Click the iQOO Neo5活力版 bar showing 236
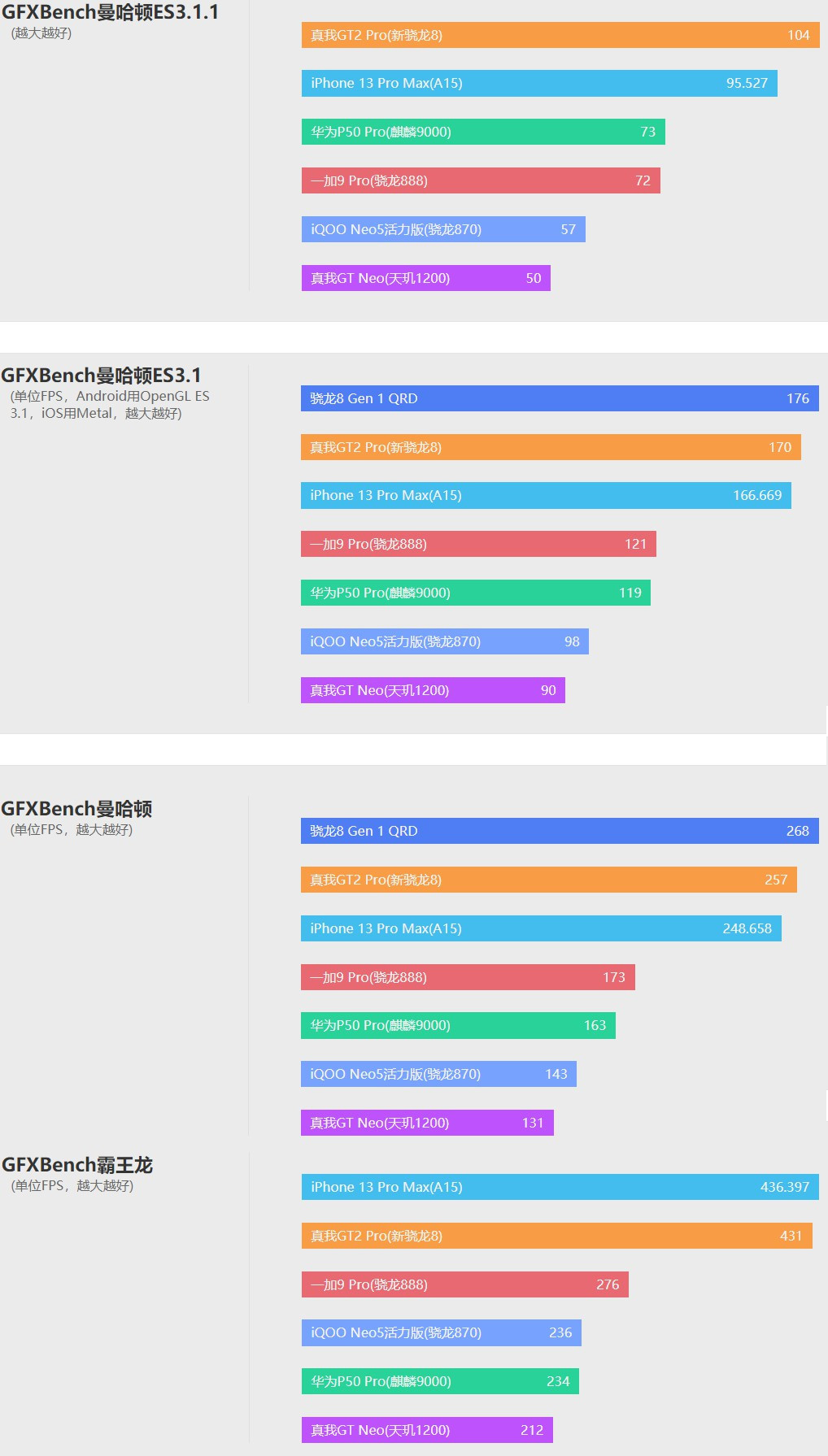828x1456 pixels. point(442,1332)
